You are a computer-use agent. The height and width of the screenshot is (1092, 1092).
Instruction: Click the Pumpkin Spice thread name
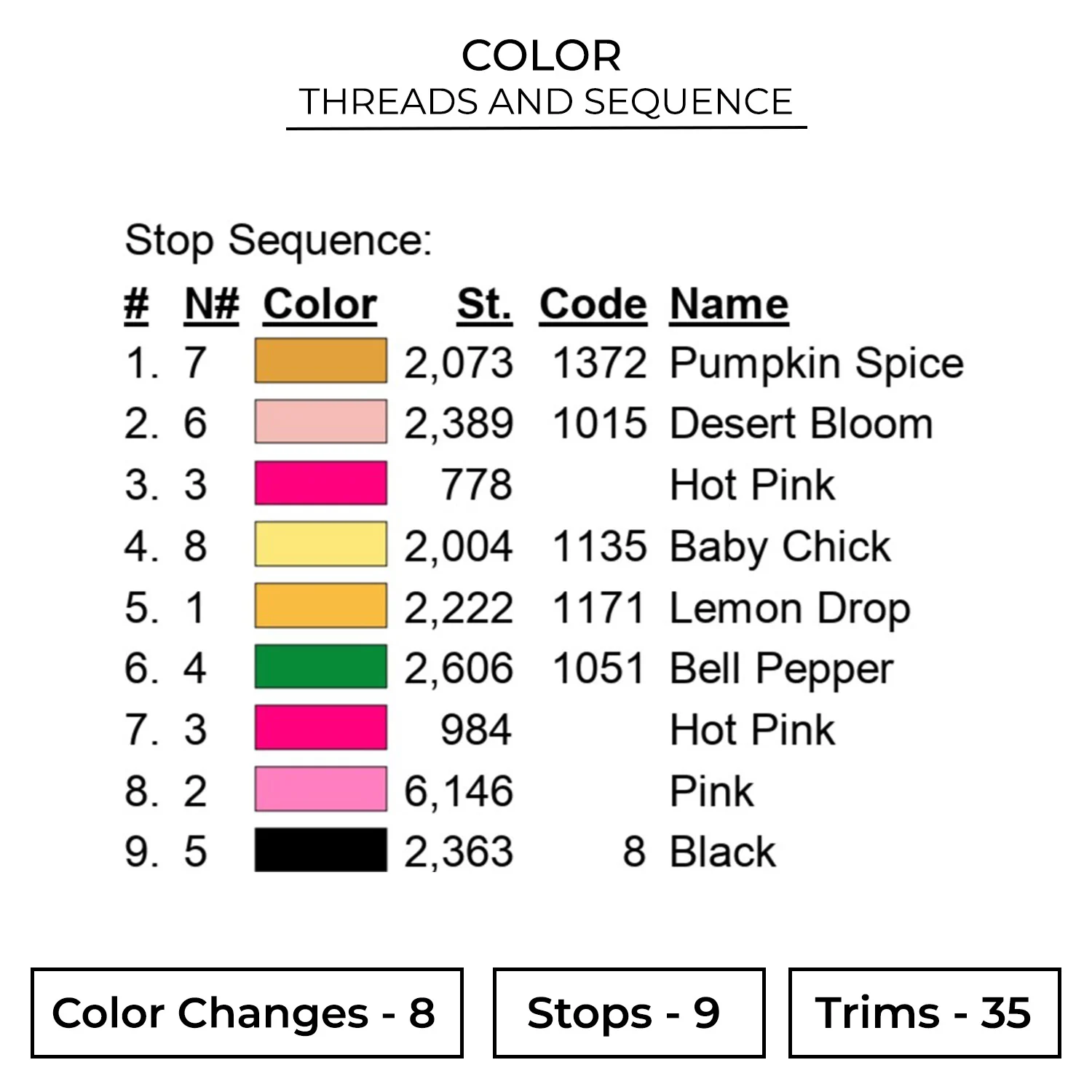[x=816, y=363]
